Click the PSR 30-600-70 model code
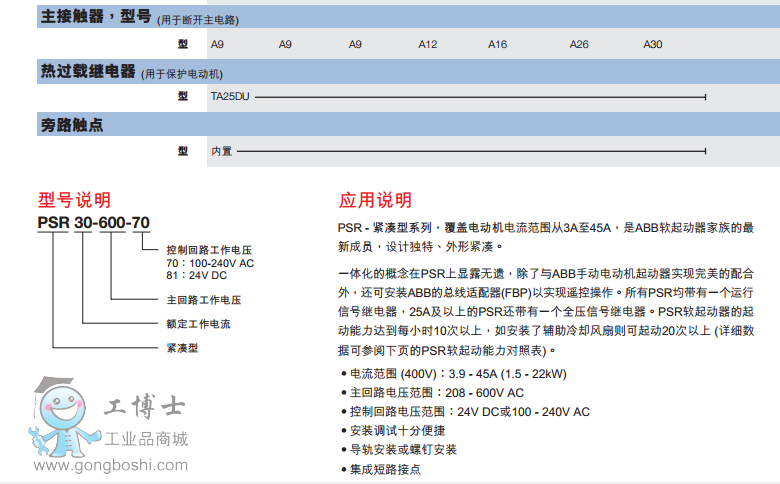The height and width of the screenshot is (484, 780). point(93,222)
